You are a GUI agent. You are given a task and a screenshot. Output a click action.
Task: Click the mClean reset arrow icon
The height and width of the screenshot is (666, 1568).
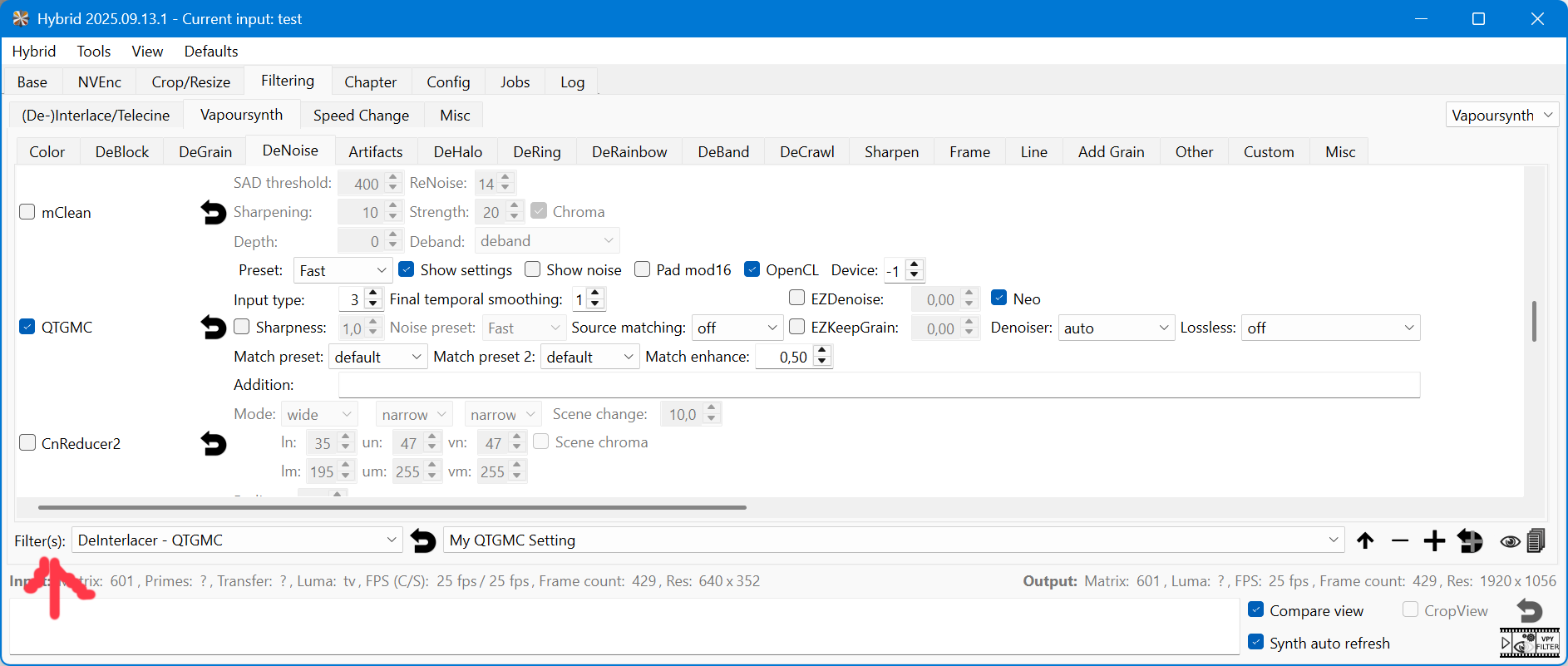click(213, 213)
